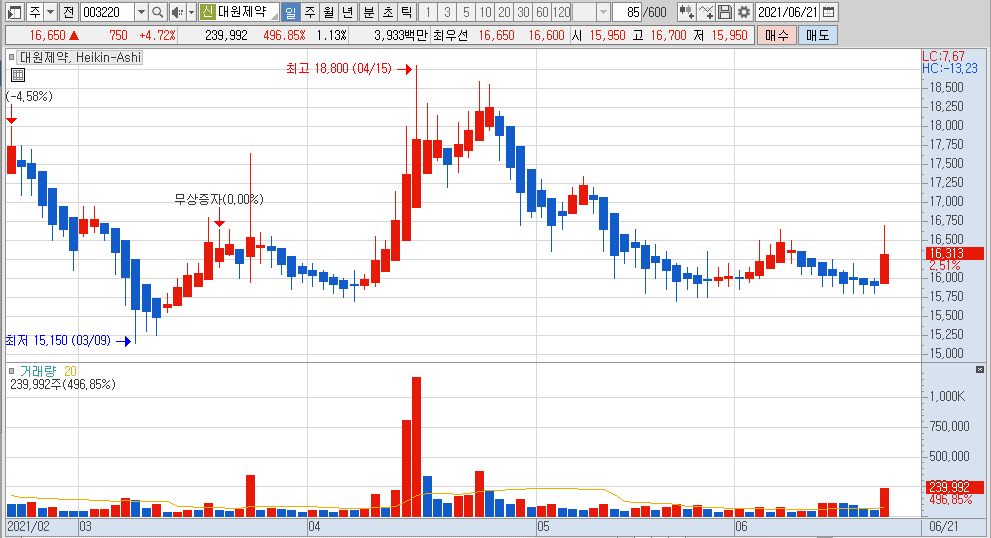
Task: Select interval 60 button
Action: [x=542, y=11]
